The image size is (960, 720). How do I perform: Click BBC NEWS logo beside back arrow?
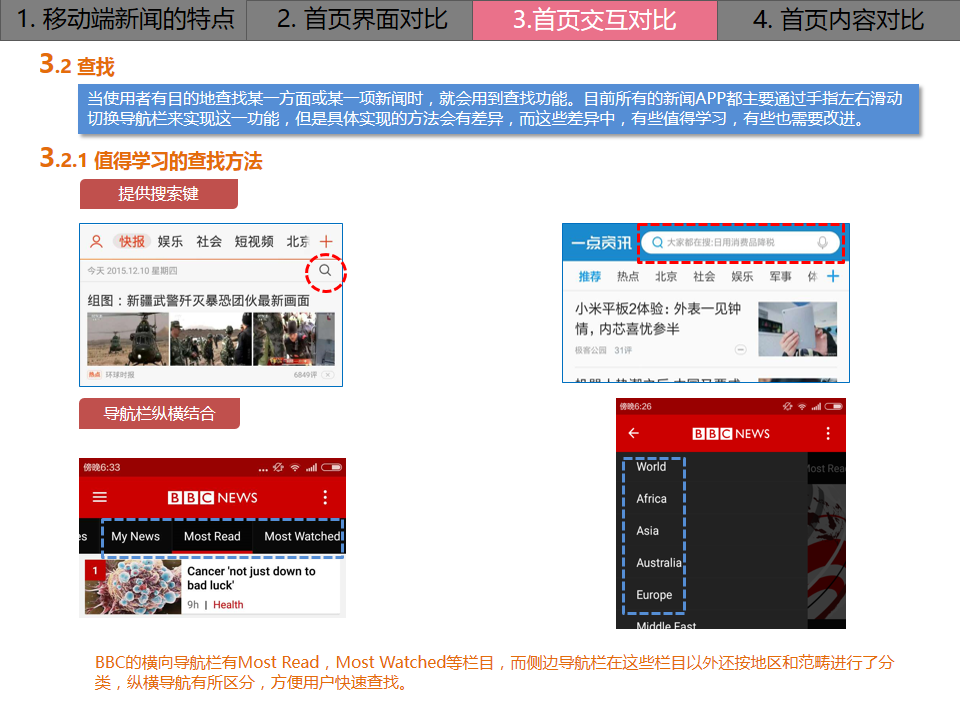(731, 433)
